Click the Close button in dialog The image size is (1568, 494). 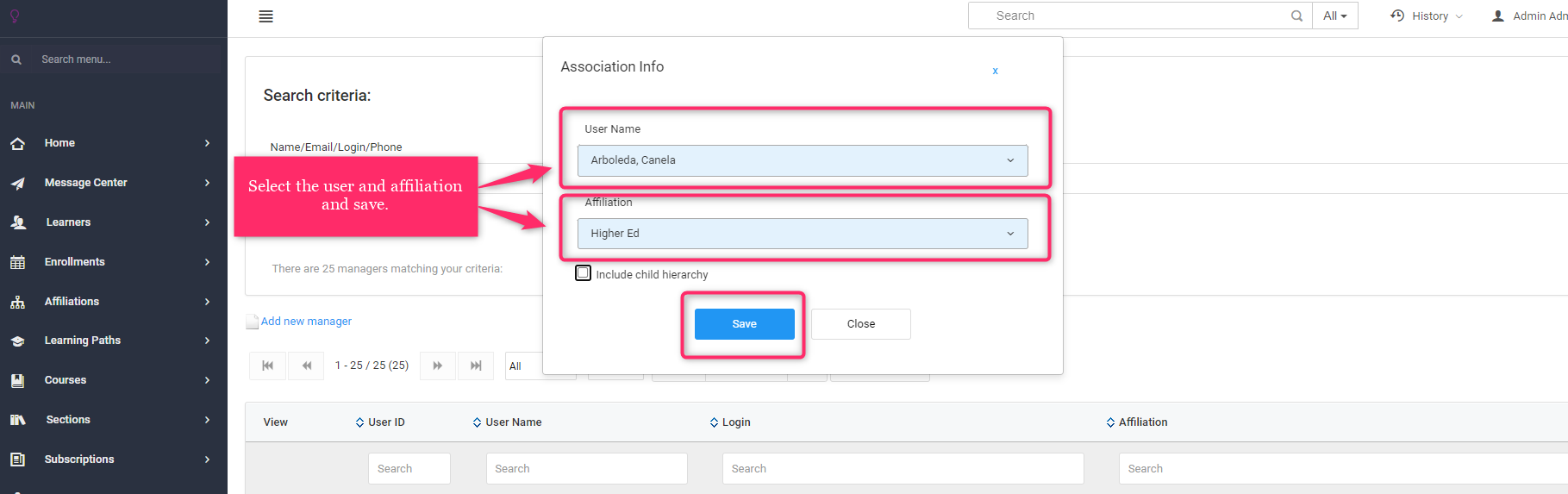(x=860, y=324)
